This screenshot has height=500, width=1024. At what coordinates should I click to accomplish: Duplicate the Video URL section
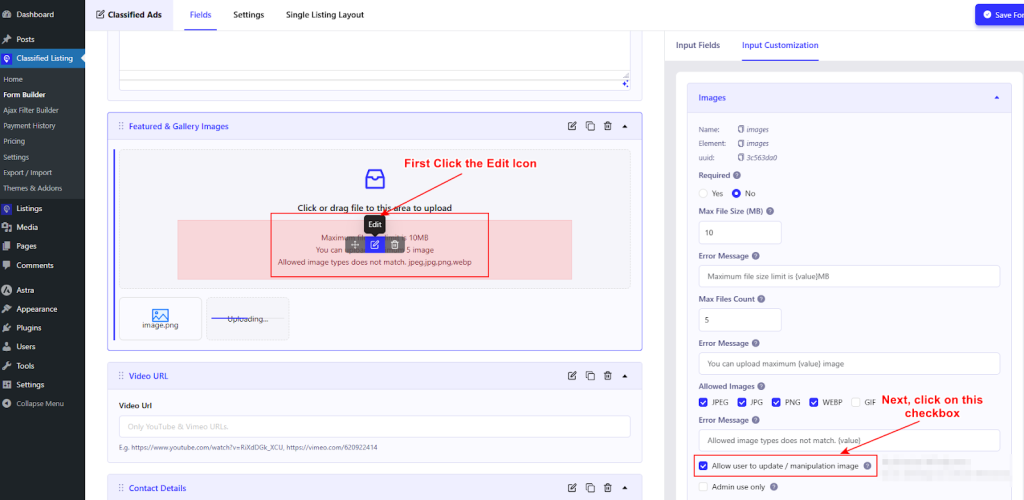pos(590,376)
